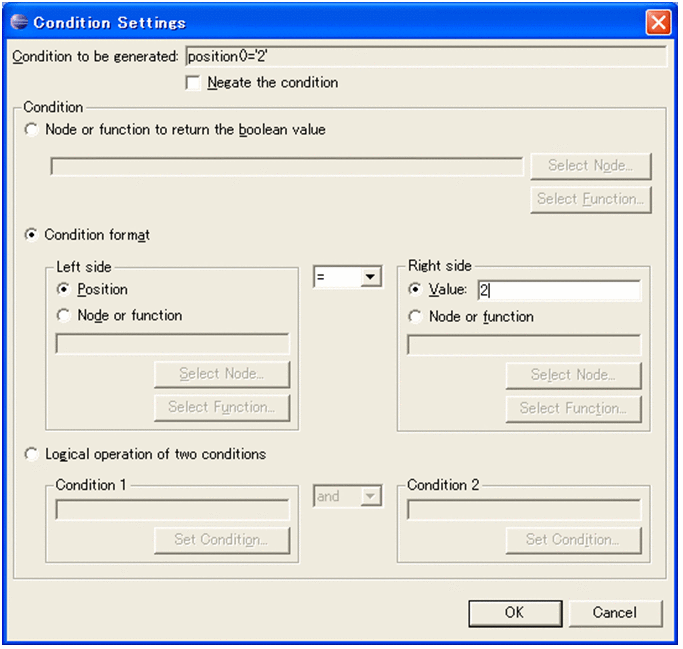Select Position on the left side

pos(65,290)
